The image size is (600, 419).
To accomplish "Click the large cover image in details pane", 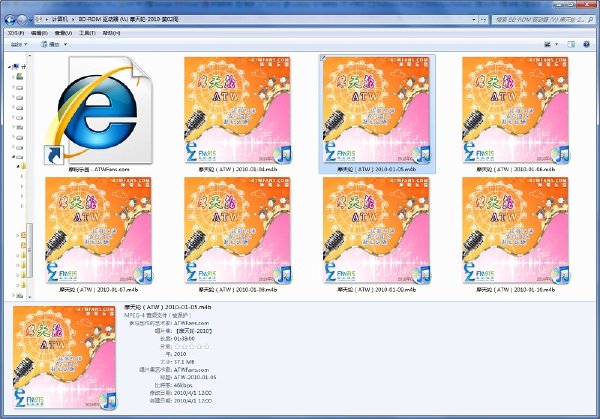I will click(x=65, y=357).
